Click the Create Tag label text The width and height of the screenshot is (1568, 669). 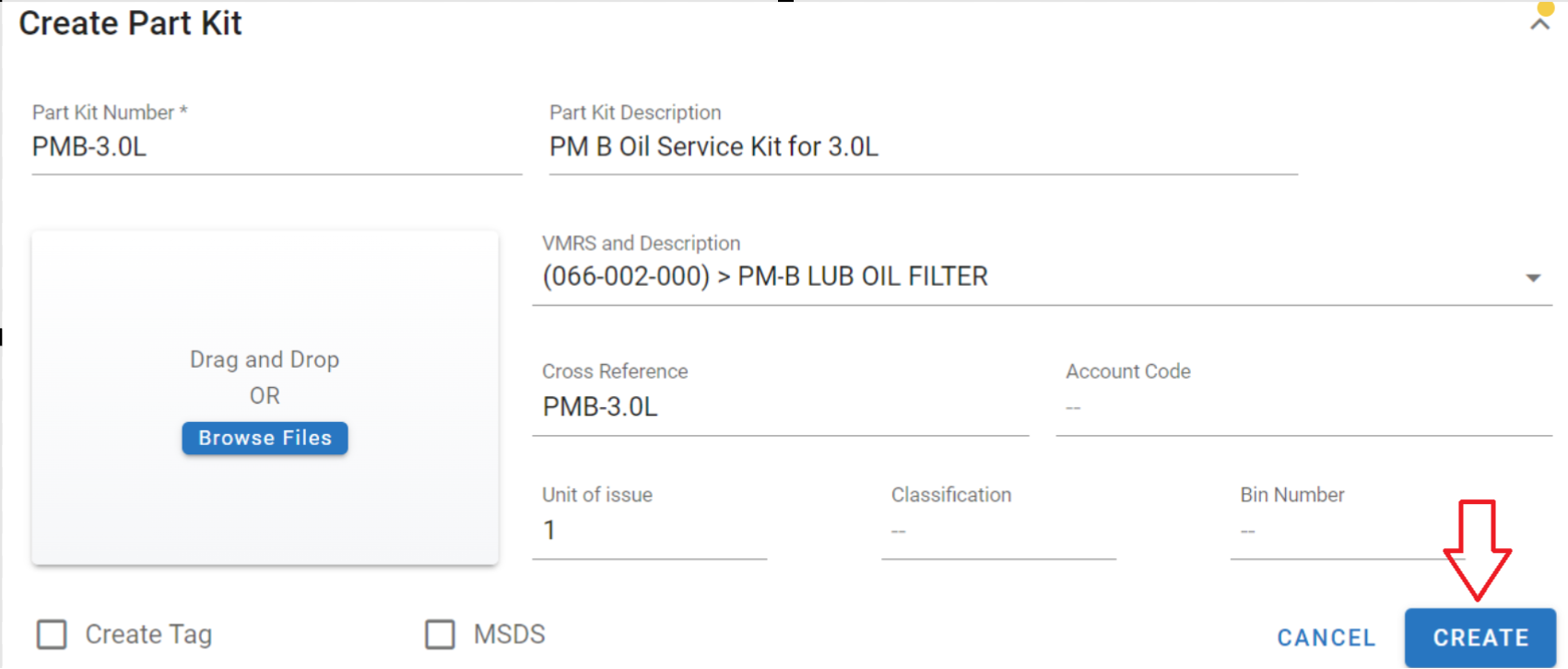click(148, 634)
